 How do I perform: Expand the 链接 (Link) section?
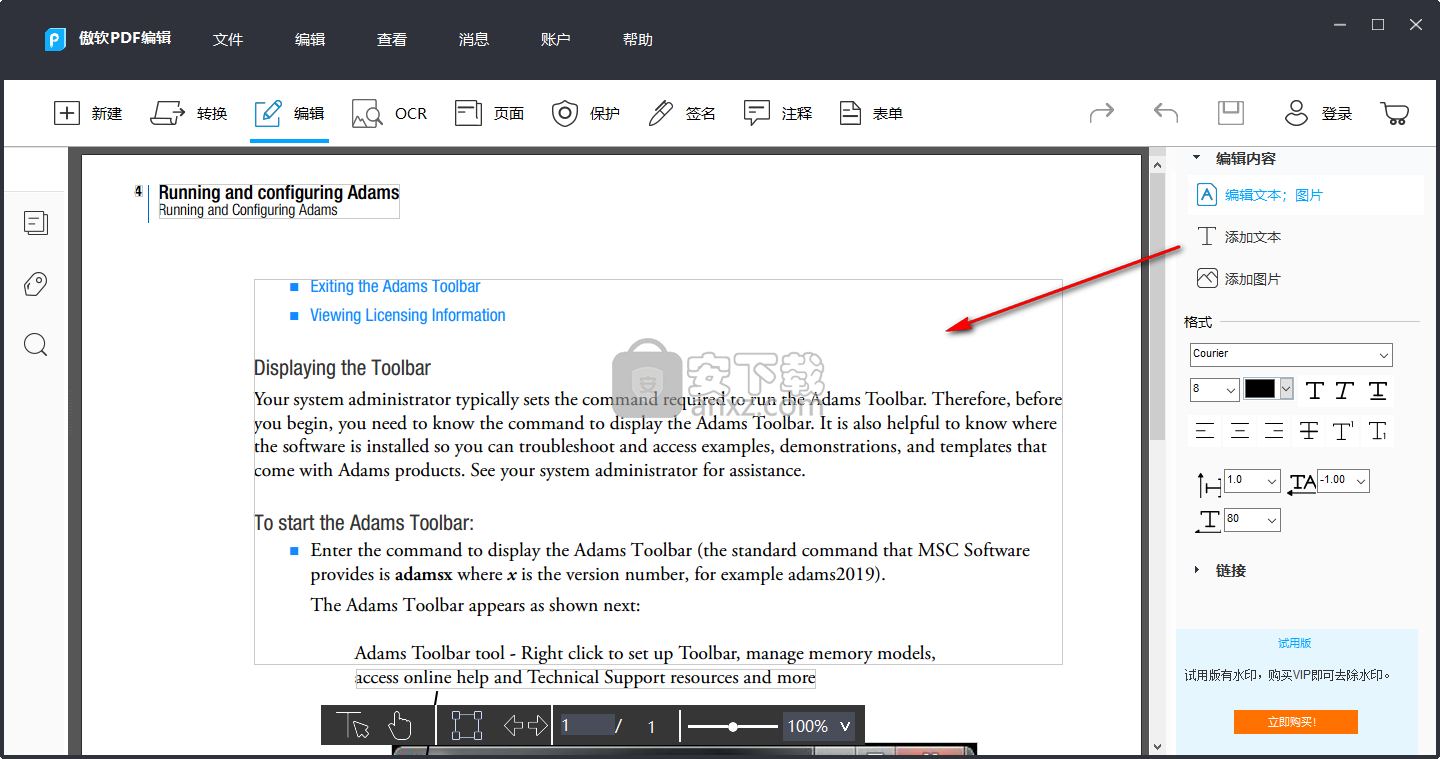tap(1197, 570)
